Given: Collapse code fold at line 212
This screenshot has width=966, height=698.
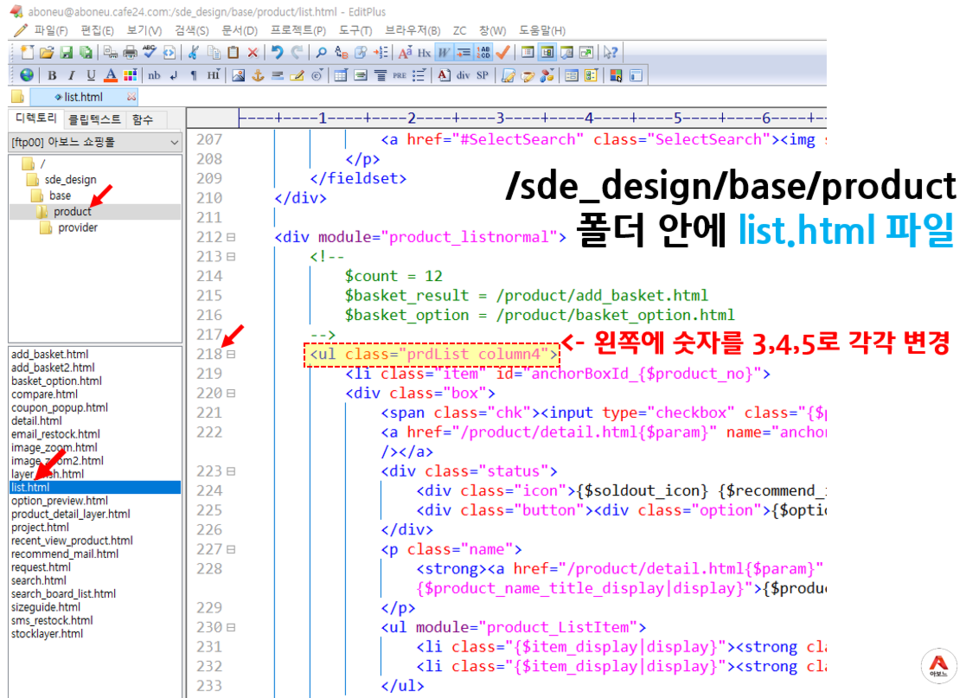Looking at the screenshot, I should (x=231, y=237).
